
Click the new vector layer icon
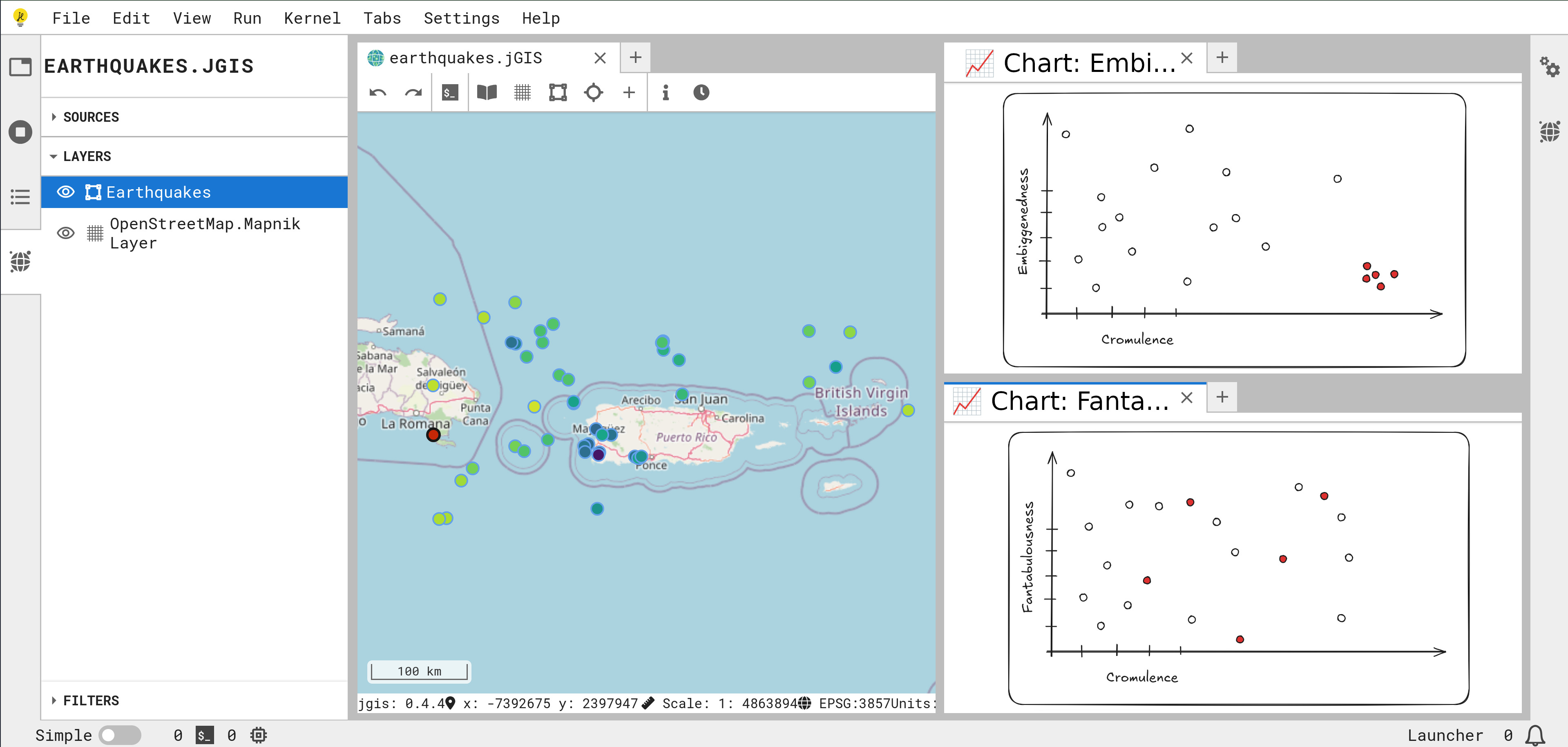558,92
